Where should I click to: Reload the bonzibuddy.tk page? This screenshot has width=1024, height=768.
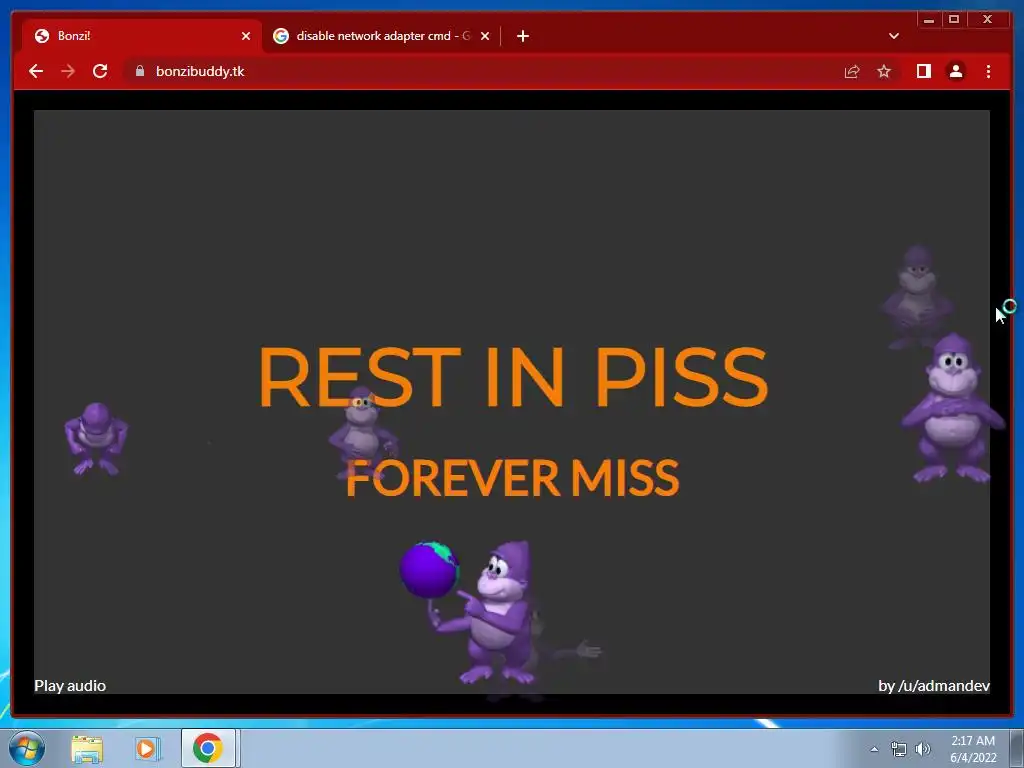(x=100, y=71)
